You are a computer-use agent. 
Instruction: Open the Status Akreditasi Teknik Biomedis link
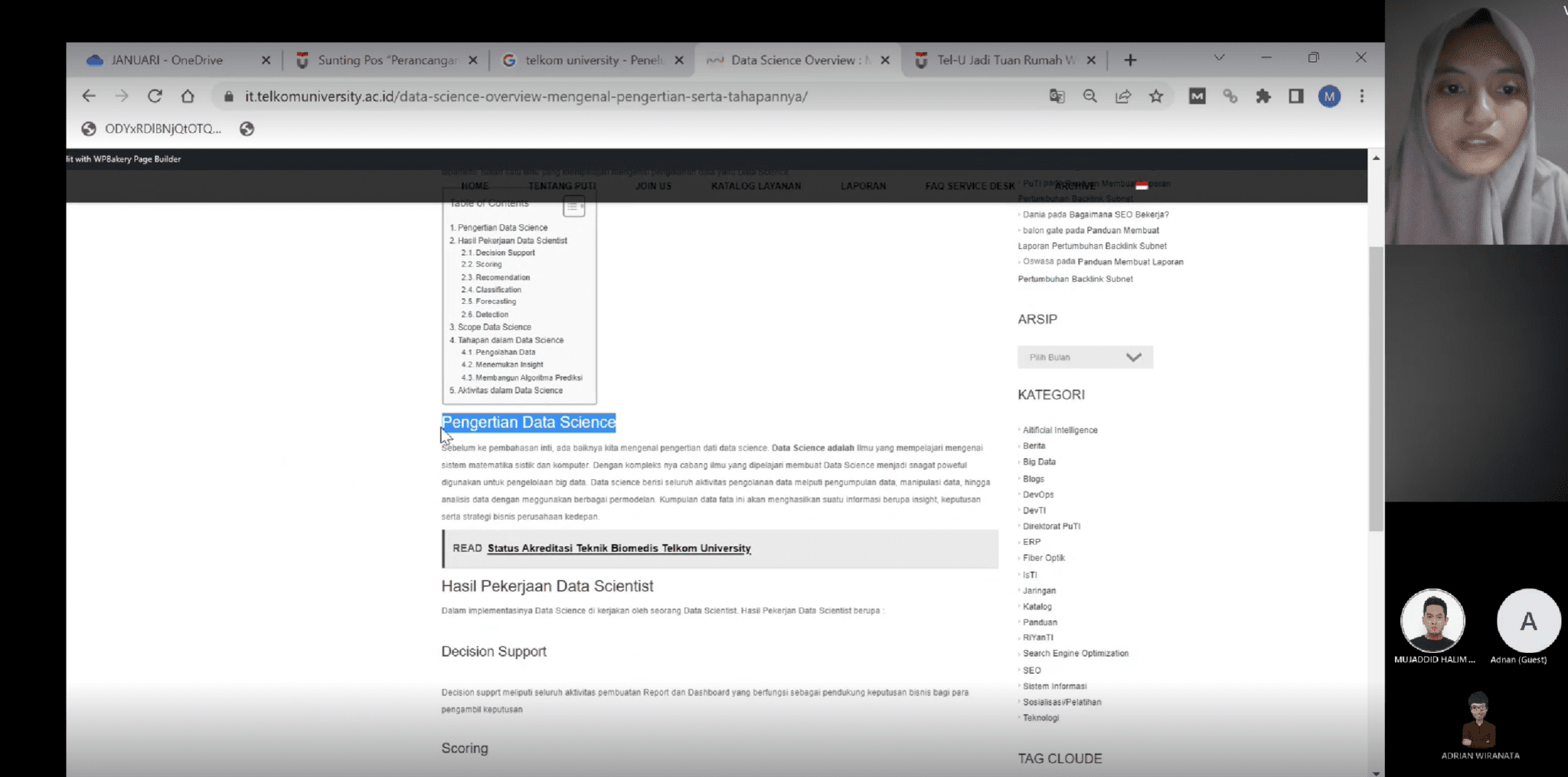click(619, 548)
